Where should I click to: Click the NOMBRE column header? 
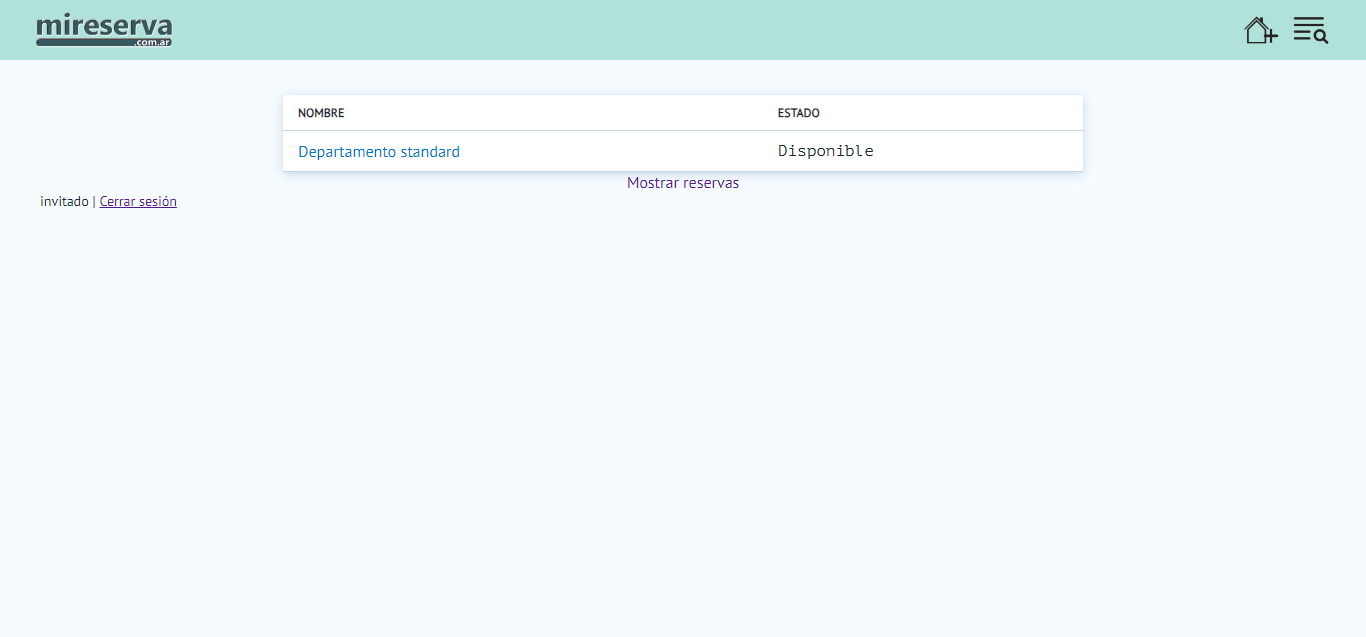pos(321,113)
